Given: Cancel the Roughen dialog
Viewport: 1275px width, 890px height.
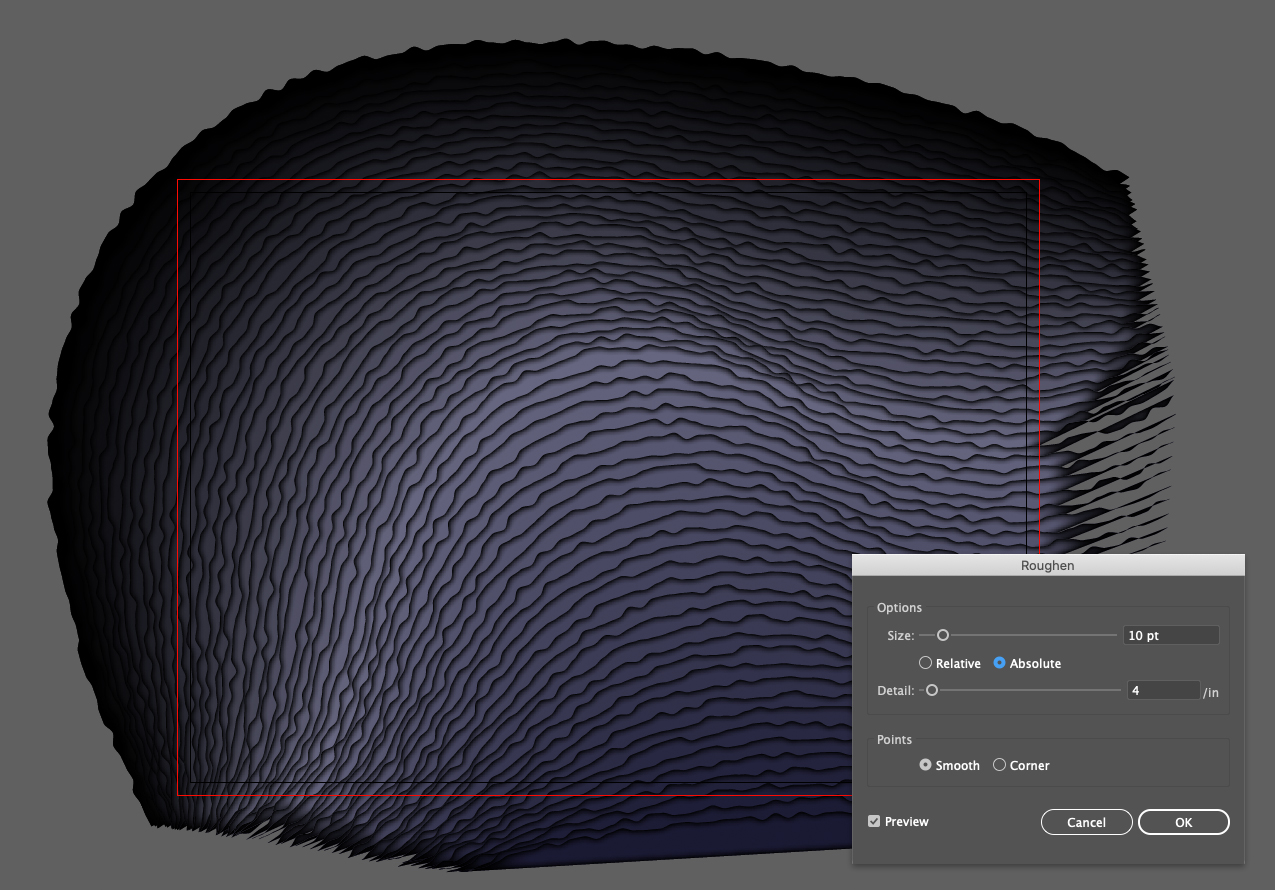Looking at the screenshot, I should [1086, 821].
